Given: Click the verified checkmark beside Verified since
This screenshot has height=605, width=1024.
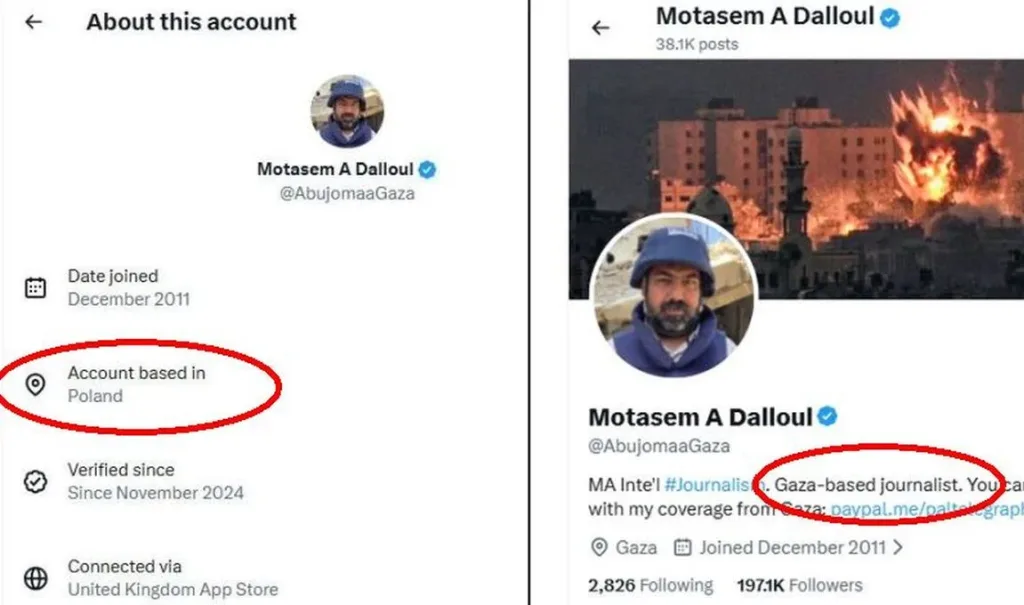Looking at the screenshot, I should pyautogui.click(x=36, y=481).
